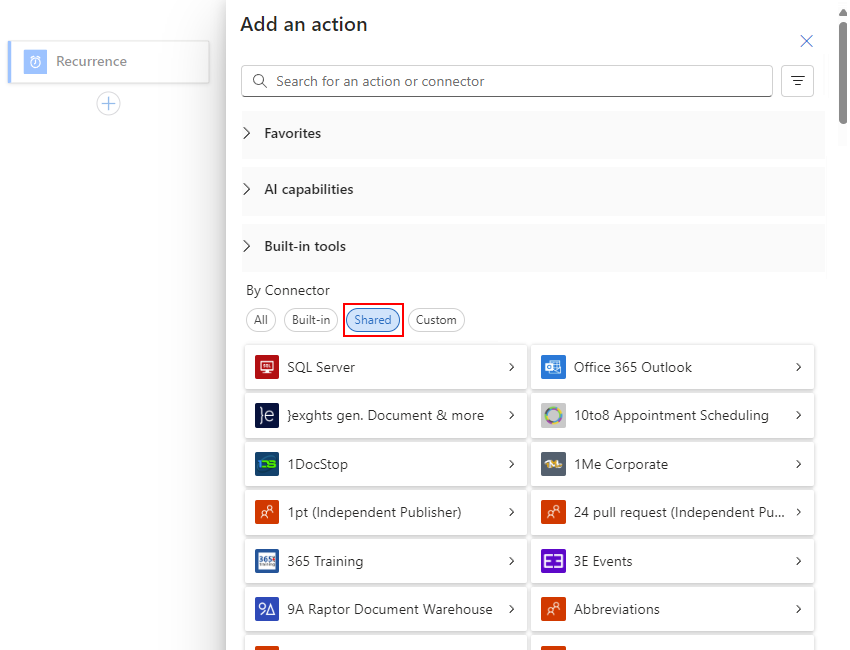The height and width of the screenshot is (650, 850).
Task: Expand the AI capabilities section
Action: (x=308, y=189)
